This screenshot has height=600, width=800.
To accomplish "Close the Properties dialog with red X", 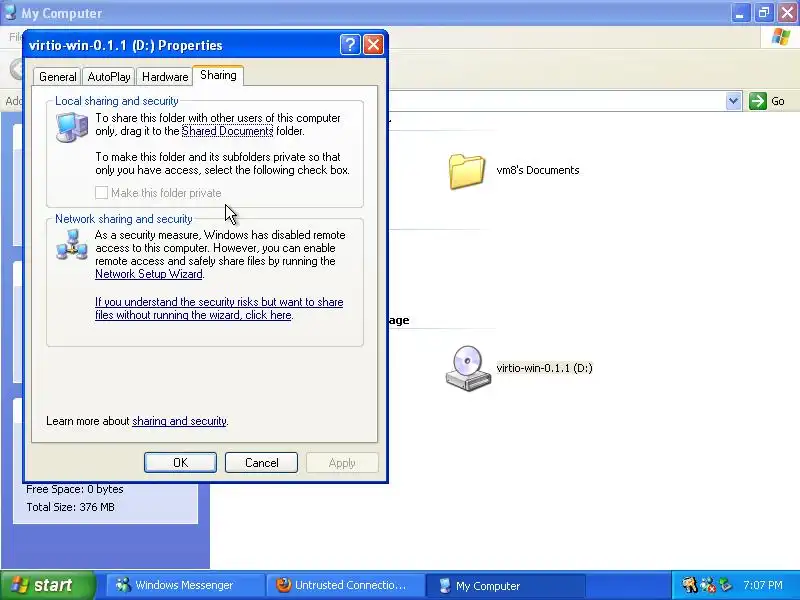I will [x=373, y=45].
